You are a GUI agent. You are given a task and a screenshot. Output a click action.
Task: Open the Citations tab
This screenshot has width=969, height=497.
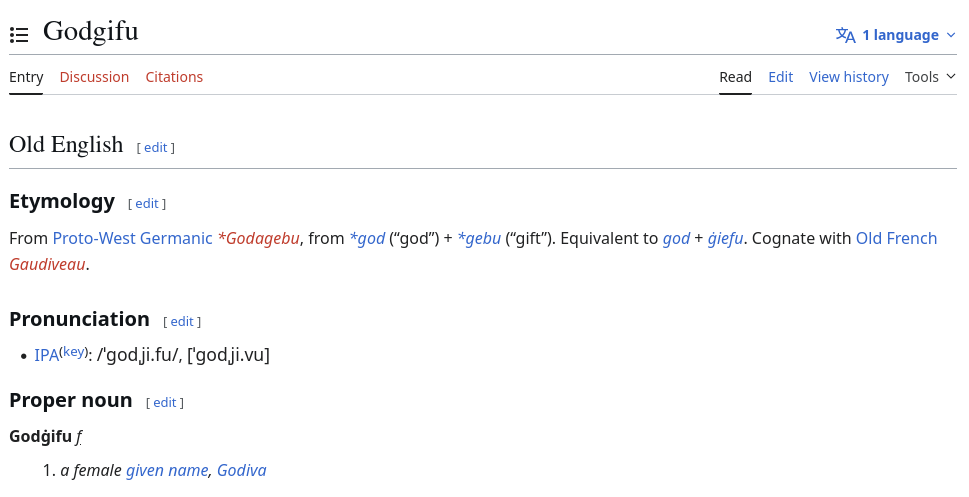coord(174,77)
